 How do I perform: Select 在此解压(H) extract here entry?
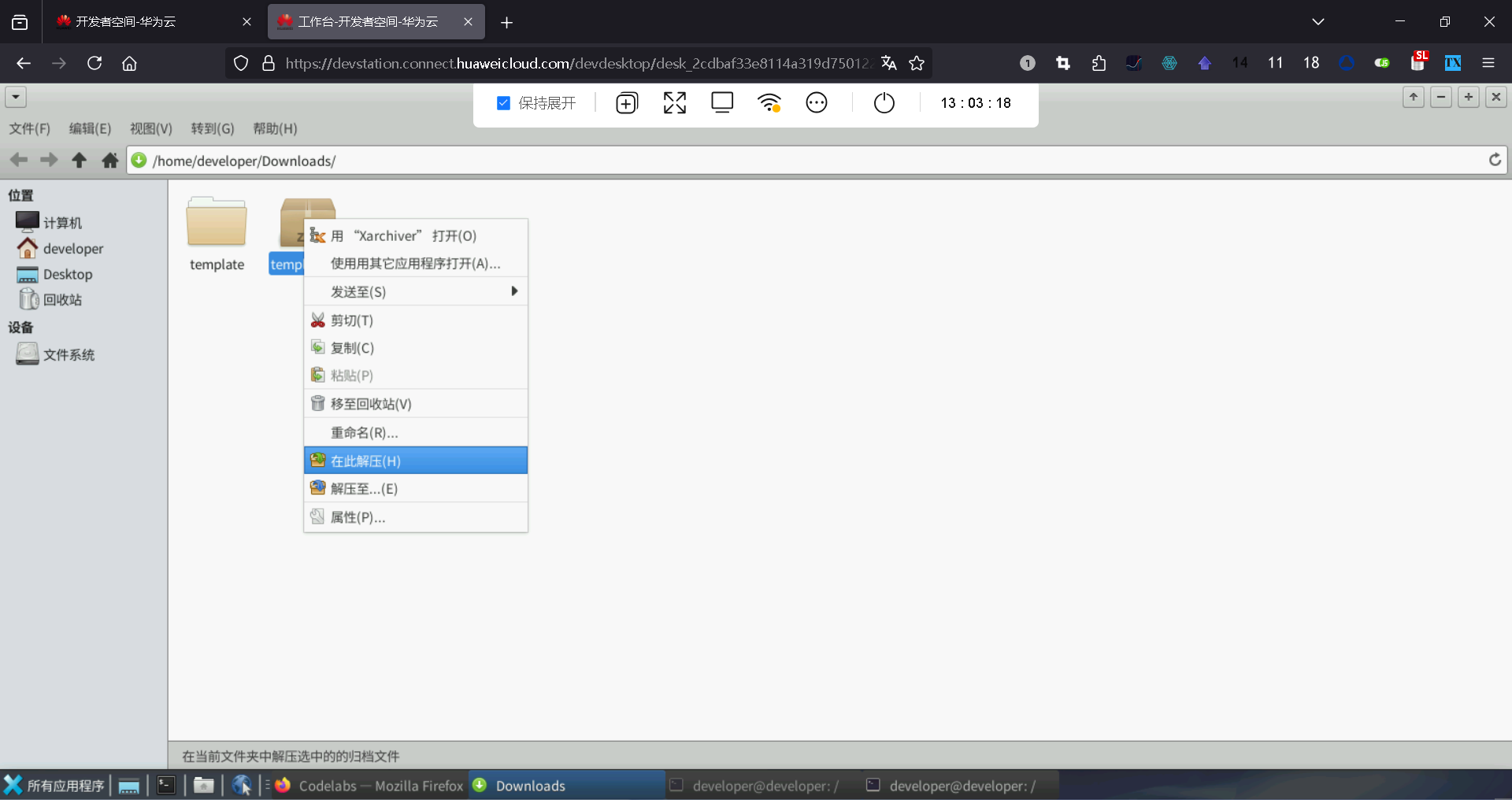point(416,461)
